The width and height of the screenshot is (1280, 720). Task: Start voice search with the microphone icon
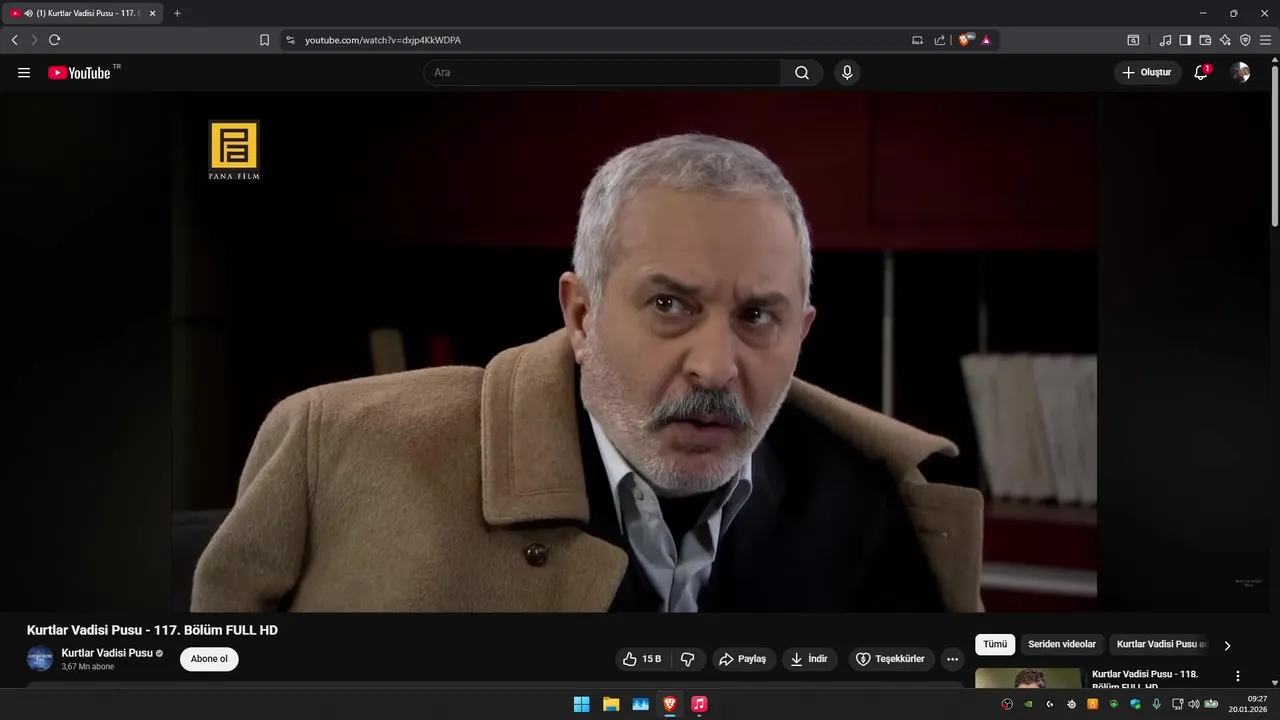coord(847,73)
